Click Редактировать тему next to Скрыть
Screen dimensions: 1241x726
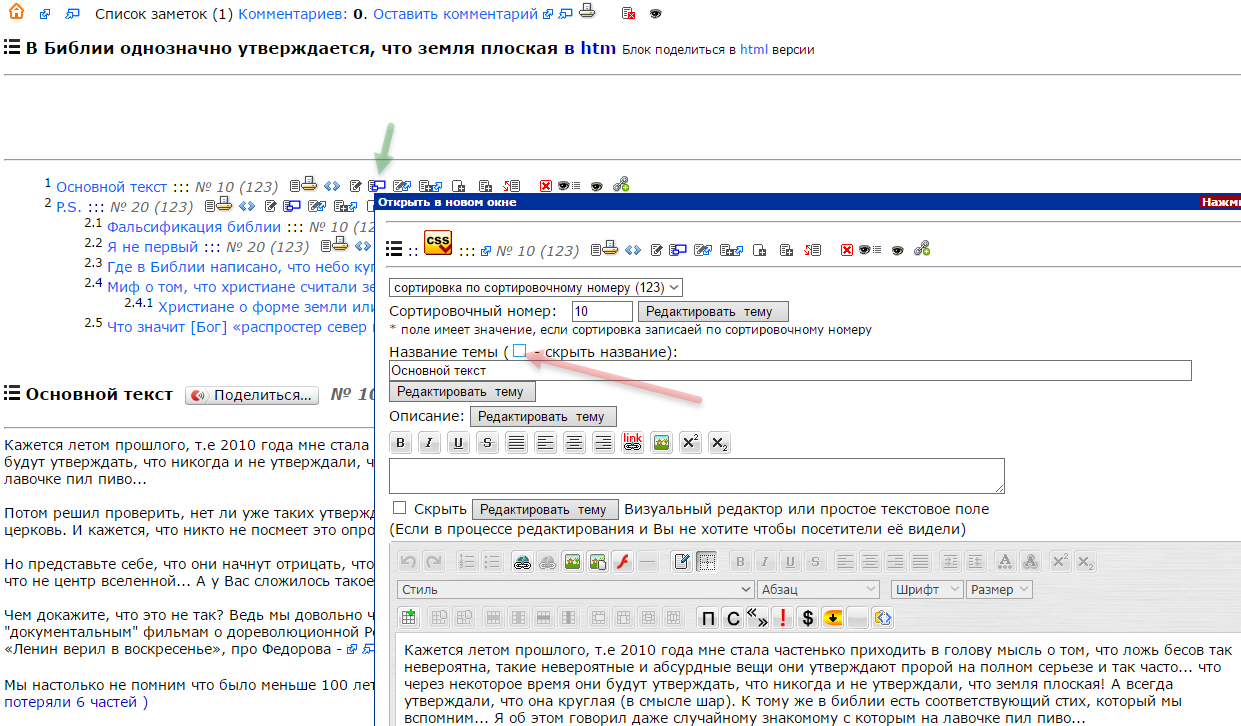point(545,509)
